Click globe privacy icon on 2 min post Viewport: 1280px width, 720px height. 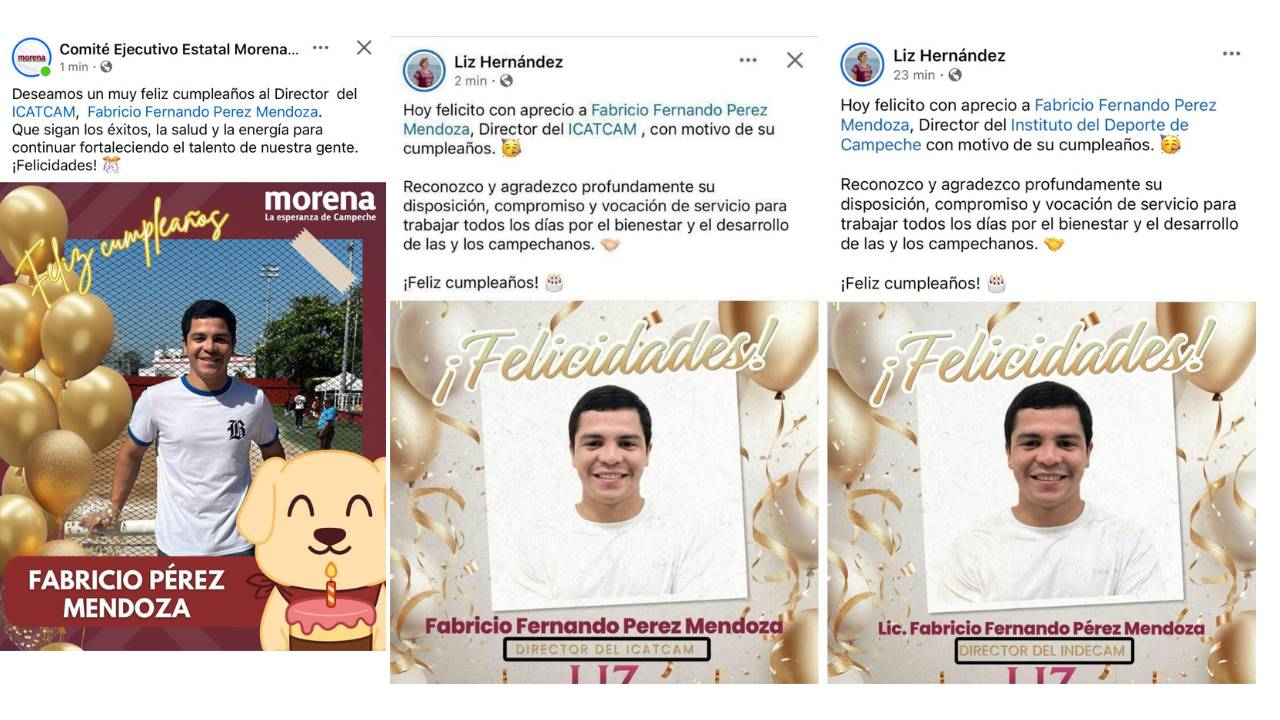[x=506, y=81]
